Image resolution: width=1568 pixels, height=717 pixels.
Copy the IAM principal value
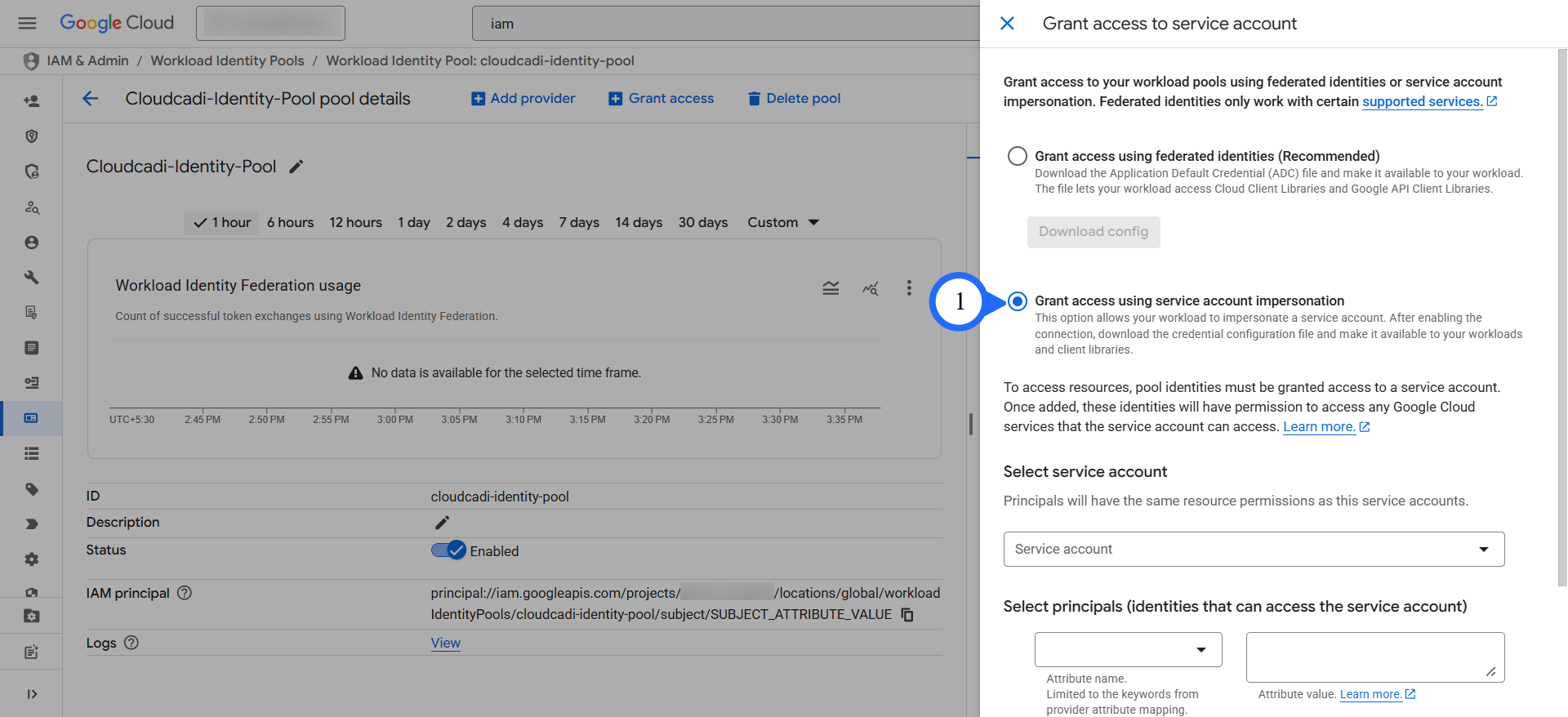tap(907, 614)
